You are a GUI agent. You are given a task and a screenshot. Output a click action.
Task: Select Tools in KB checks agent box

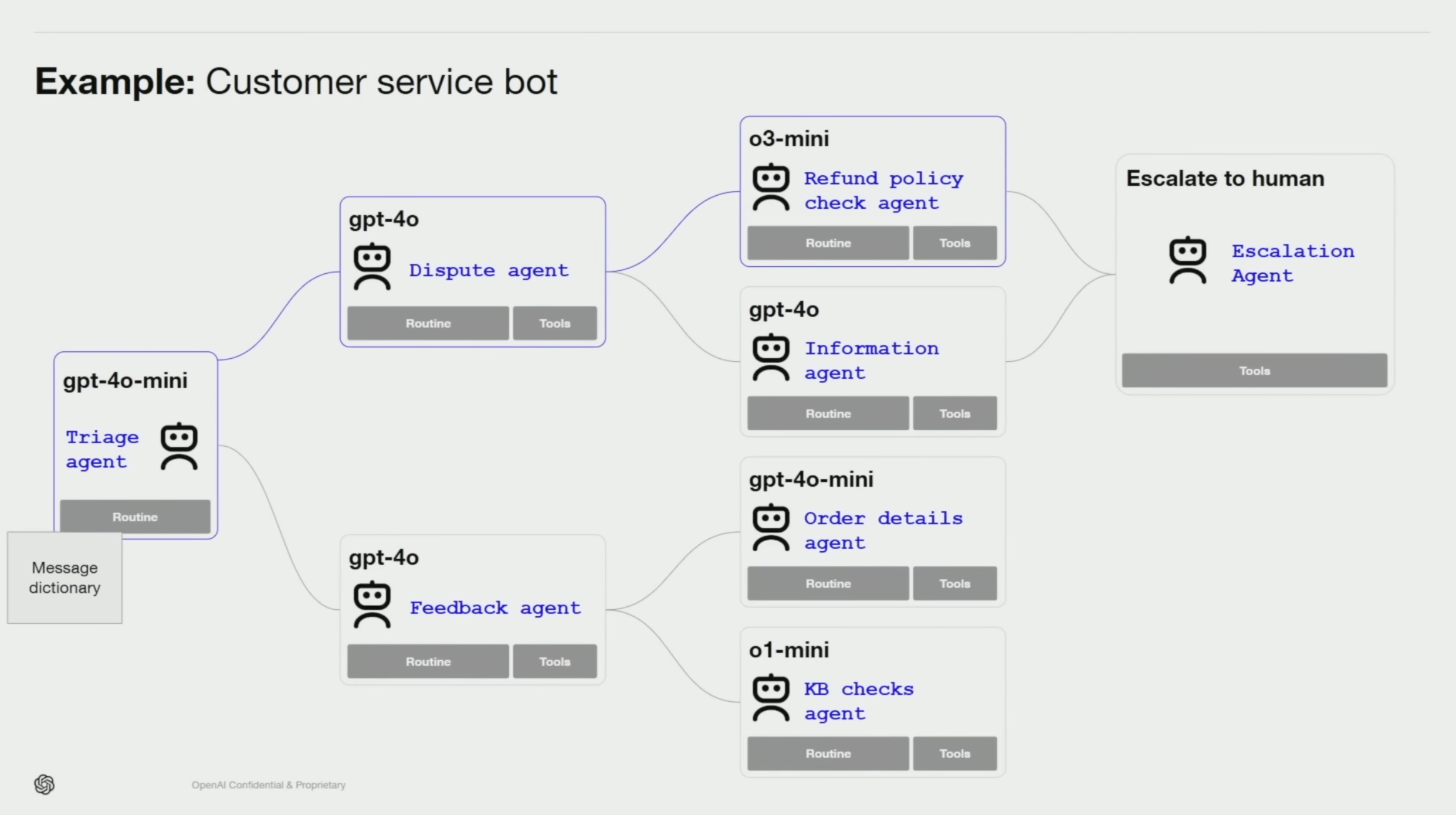954,753
